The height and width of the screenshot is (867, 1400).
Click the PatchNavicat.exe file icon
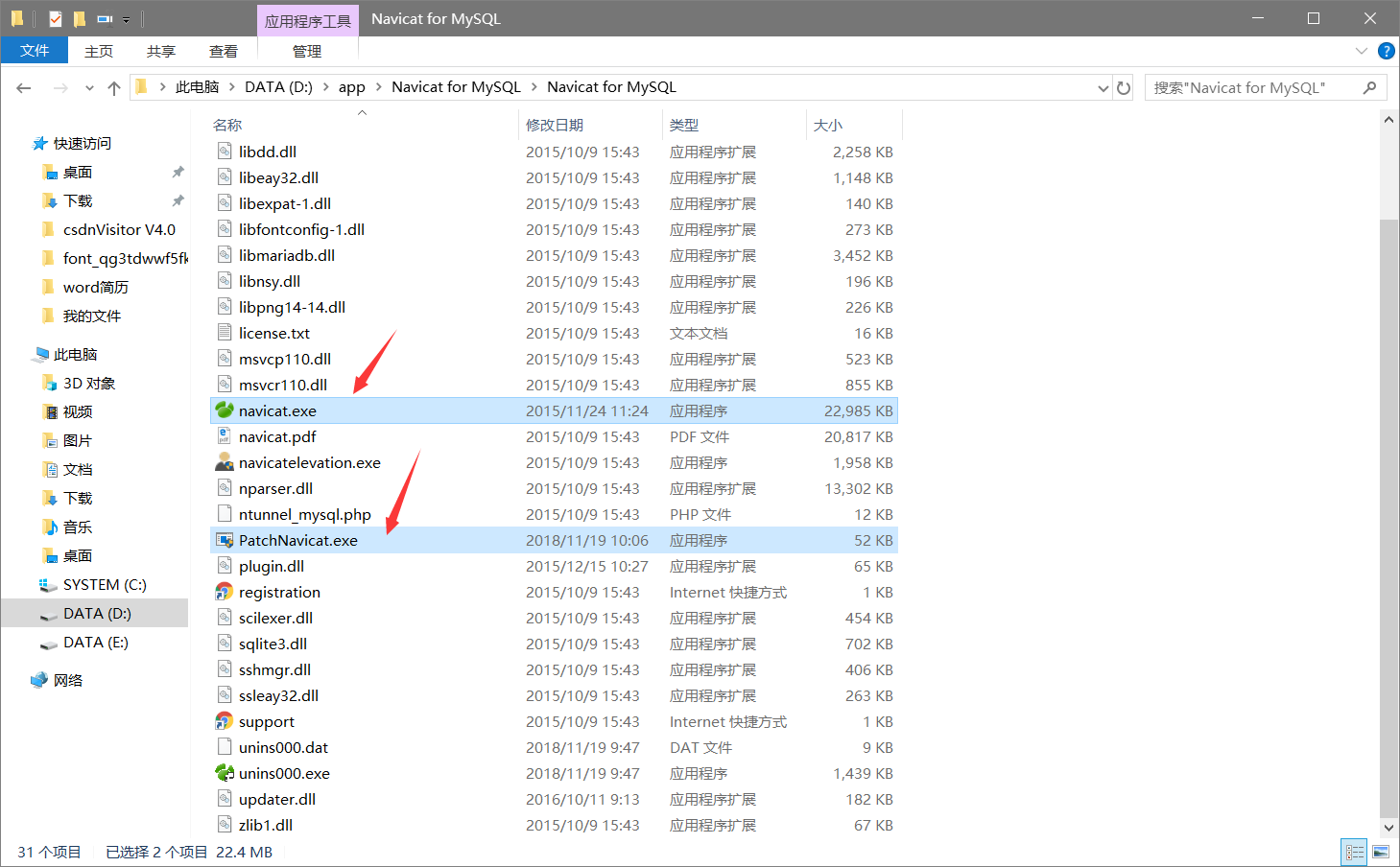tap(225, 540)
